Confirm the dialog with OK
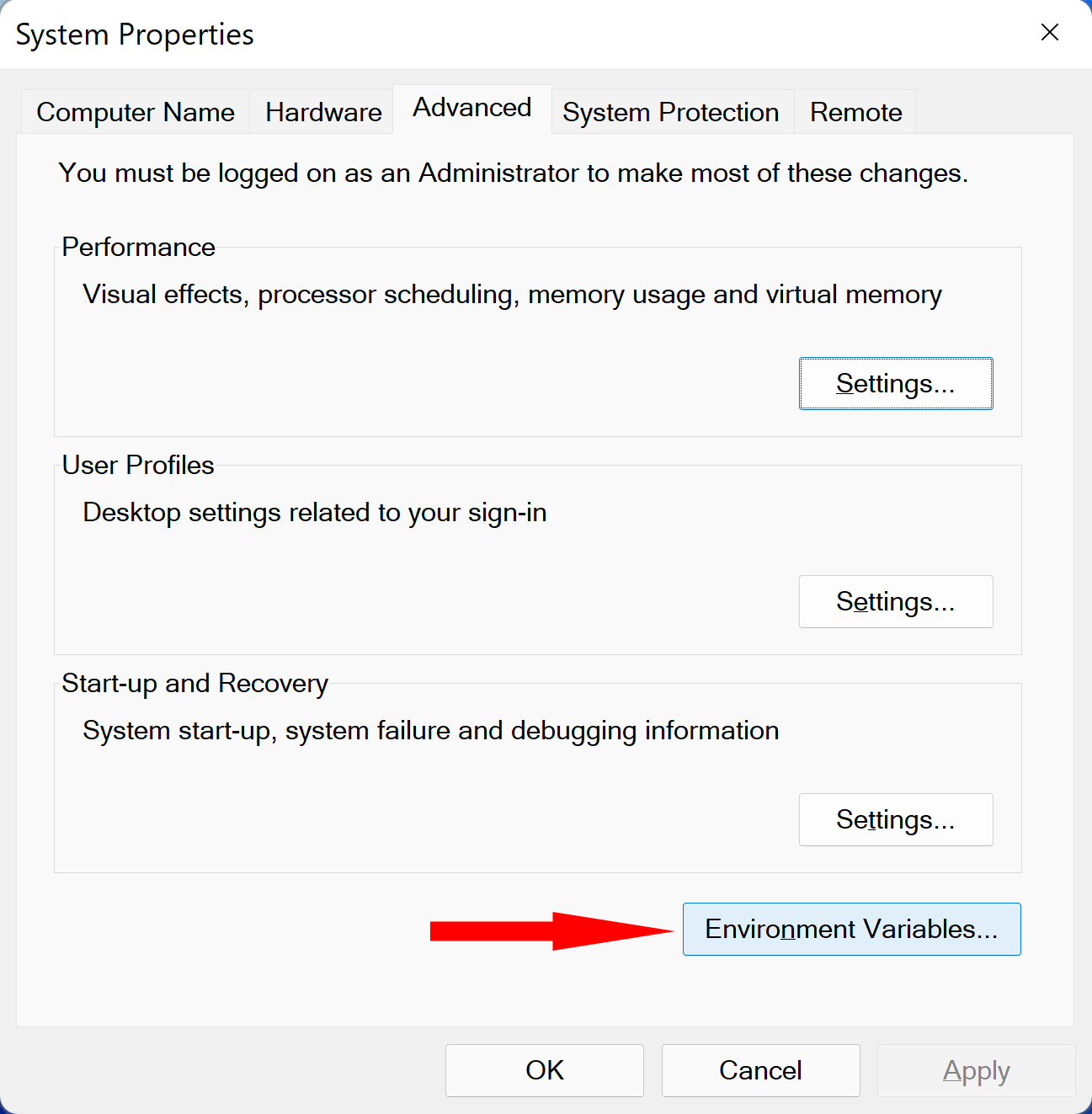 (544, 1070)
